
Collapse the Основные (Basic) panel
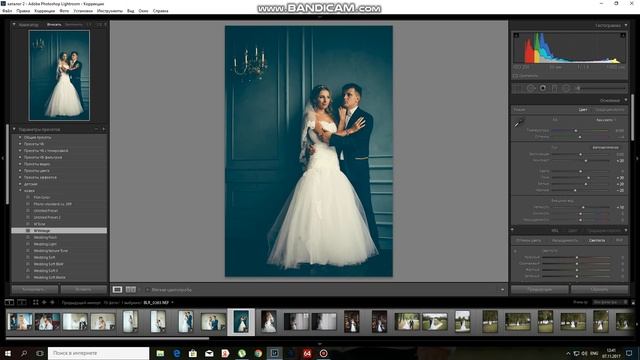click(626, 100)
